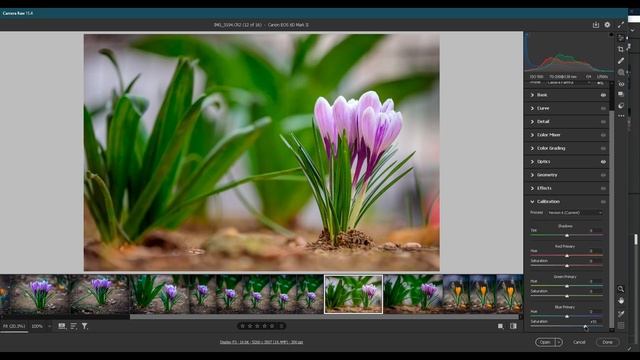640x360 pixels.
Task: Toggle the grid overlay icon
Action: point(621,325)
